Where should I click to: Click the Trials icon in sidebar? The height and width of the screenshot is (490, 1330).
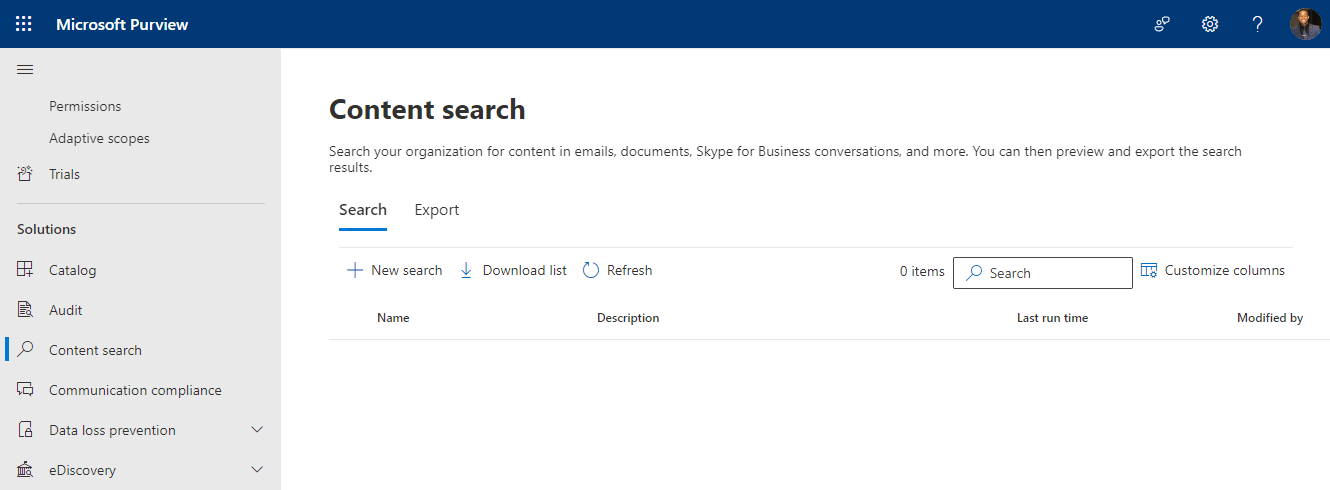[x=25, y=174]
